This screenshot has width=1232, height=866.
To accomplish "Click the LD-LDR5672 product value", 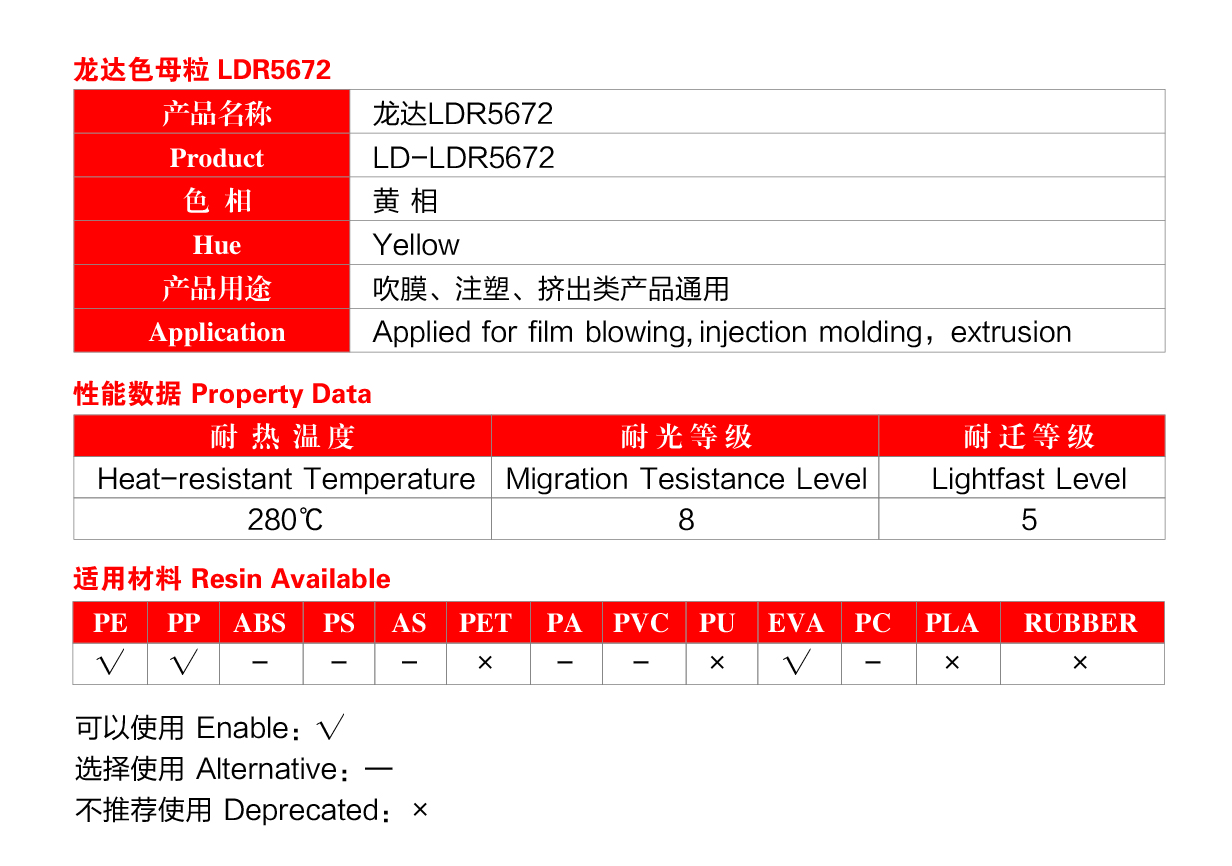I will 463,158.
